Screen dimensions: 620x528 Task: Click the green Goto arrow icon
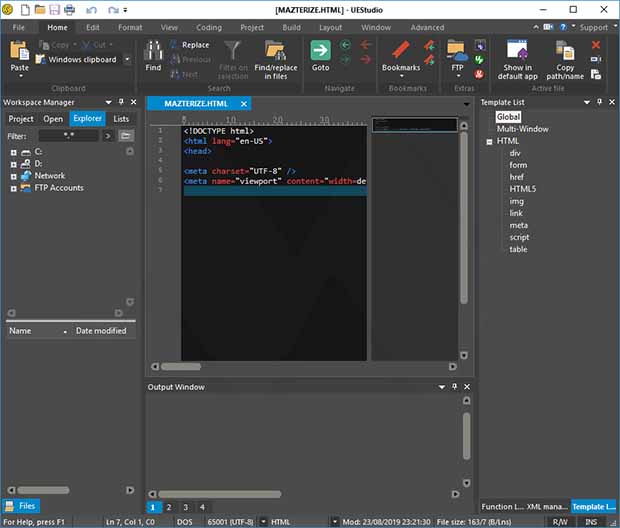click(x=320, y=51)
